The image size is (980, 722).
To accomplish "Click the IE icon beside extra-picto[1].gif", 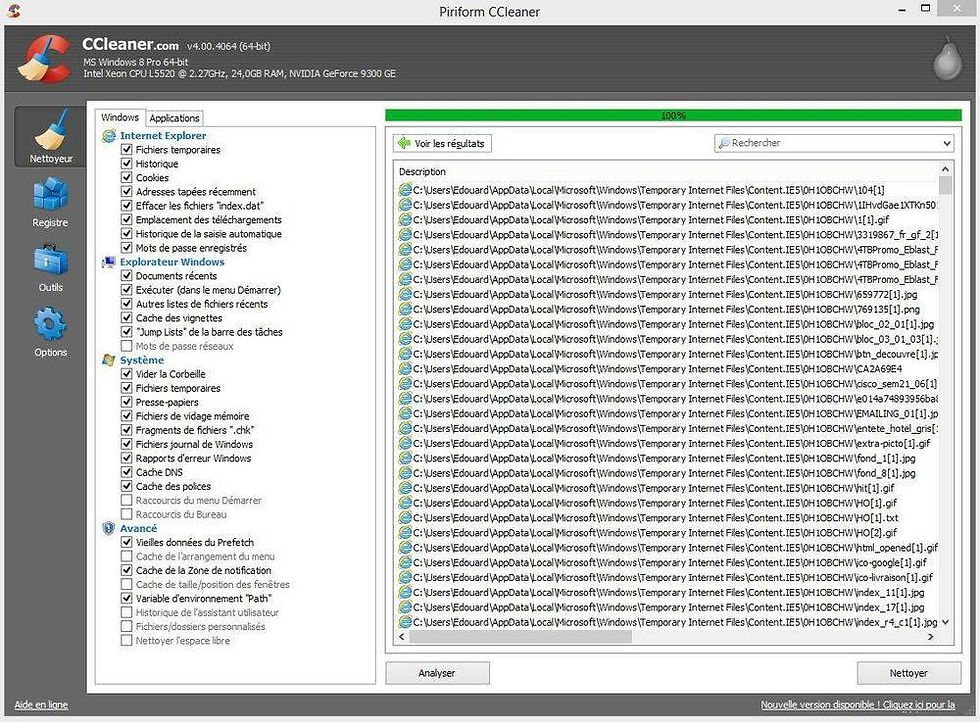I will coord(405,443).
